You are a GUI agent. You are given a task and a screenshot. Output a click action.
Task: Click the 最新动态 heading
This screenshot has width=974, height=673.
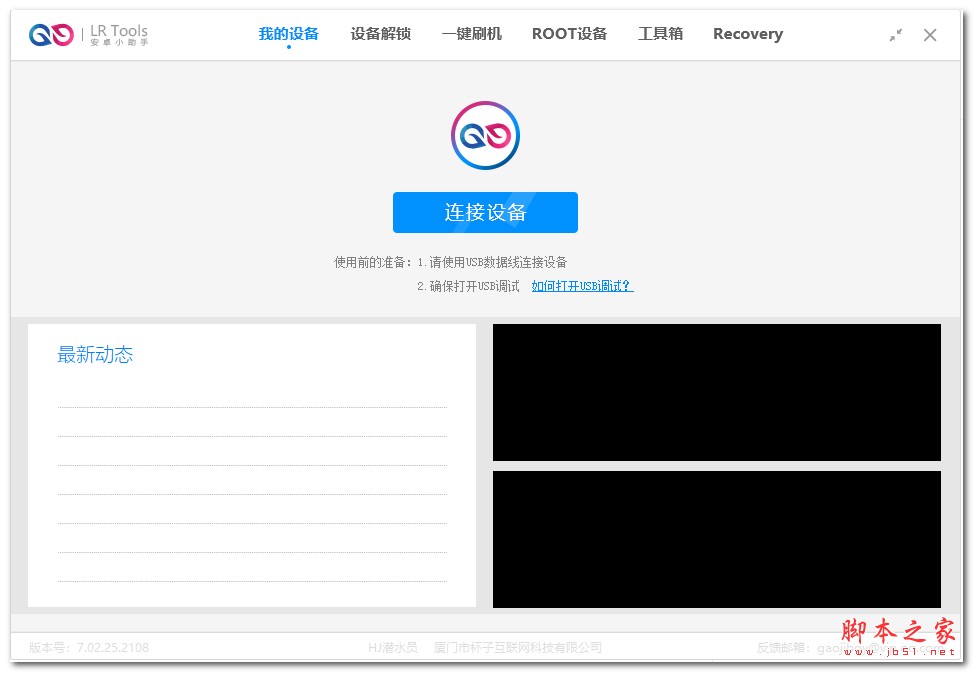point(95,354)
